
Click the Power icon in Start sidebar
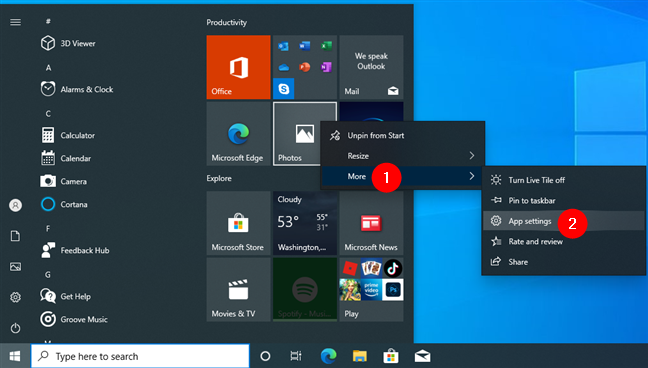(15, 328)
